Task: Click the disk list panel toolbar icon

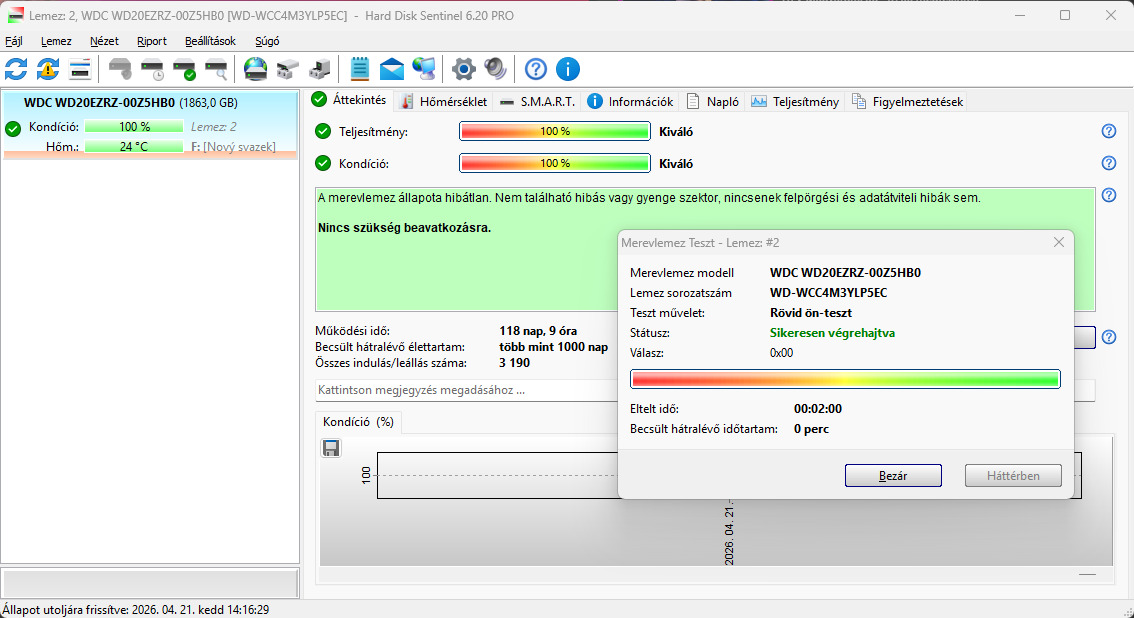Action: (x=80, y=69)
